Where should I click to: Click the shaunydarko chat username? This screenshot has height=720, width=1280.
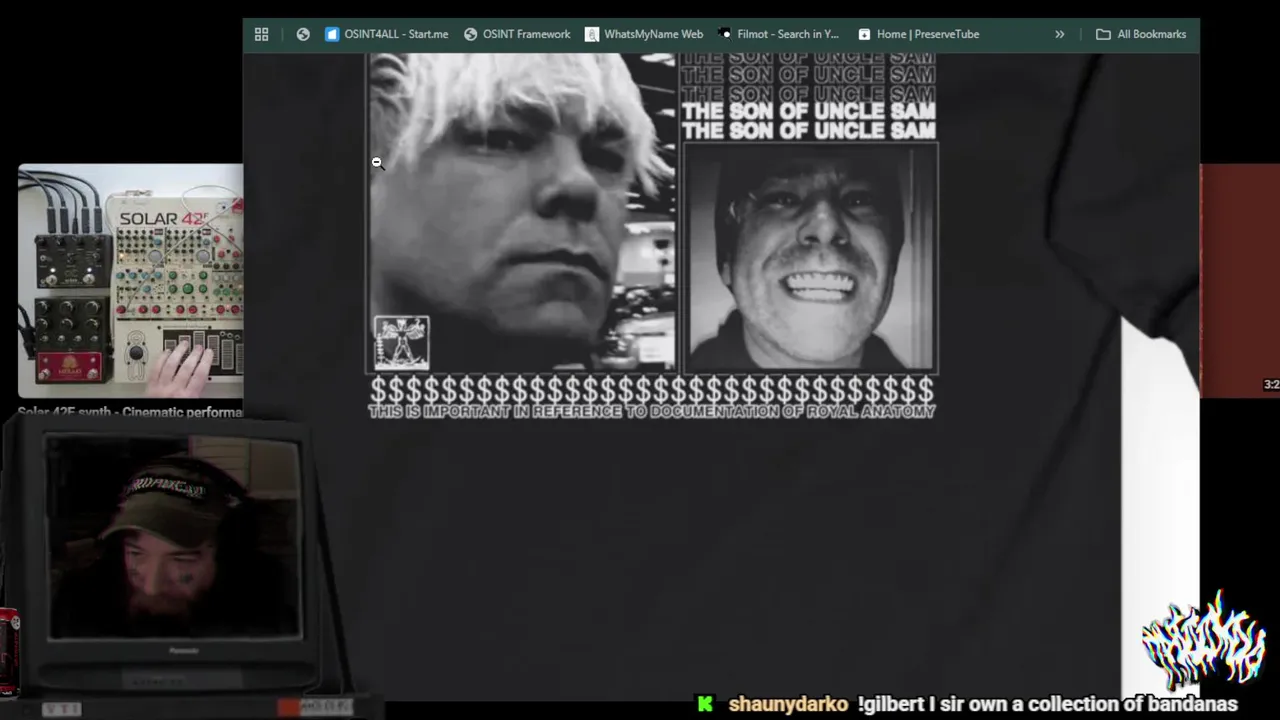point(788,704)
